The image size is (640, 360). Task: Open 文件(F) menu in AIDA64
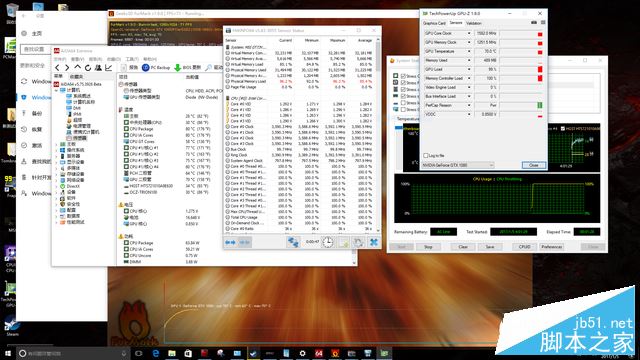(x=60, y=59)
